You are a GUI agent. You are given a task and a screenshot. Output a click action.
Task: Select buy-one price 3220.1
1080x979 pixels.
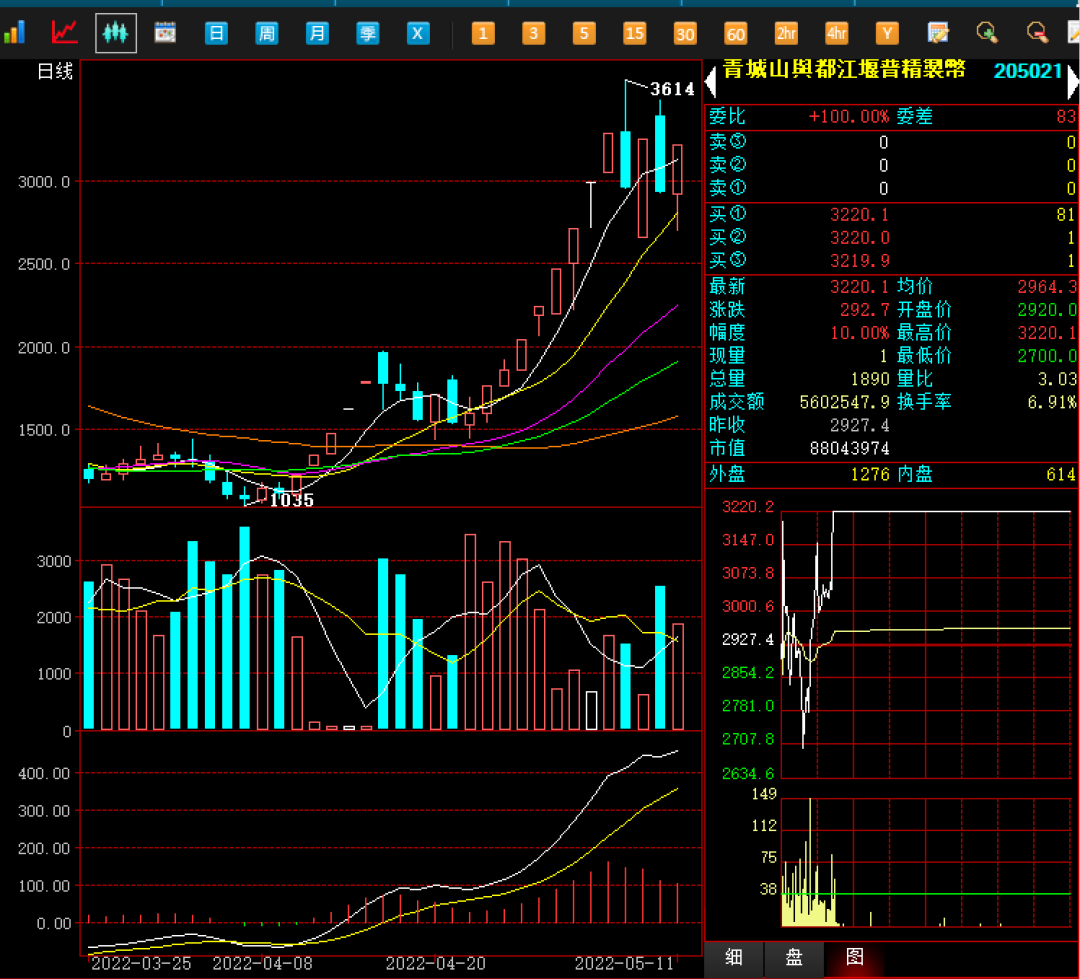(859, 215)
